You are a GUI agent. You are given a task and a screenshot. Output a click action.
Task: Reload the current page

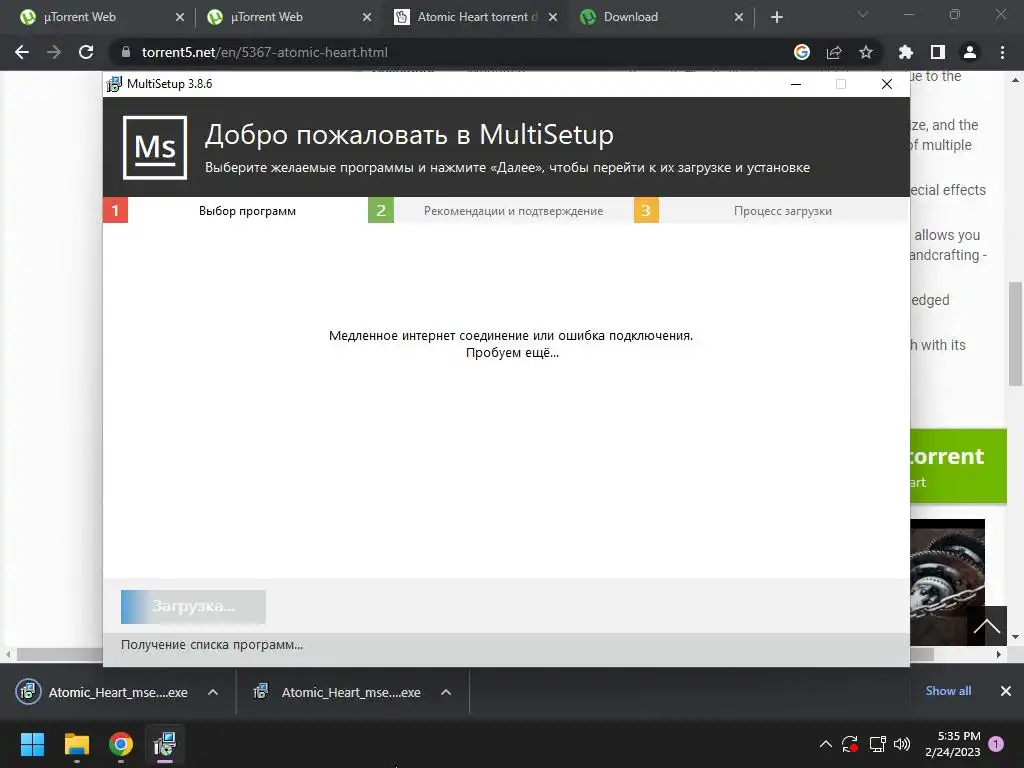coord(86,52)
